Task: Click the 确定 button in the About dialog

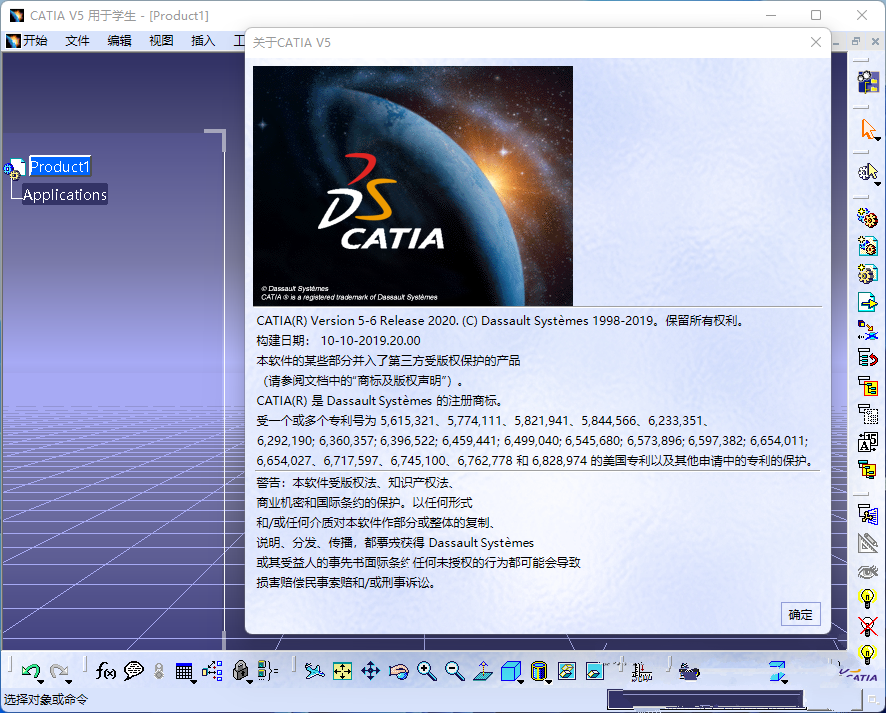Action: point(800,614)
